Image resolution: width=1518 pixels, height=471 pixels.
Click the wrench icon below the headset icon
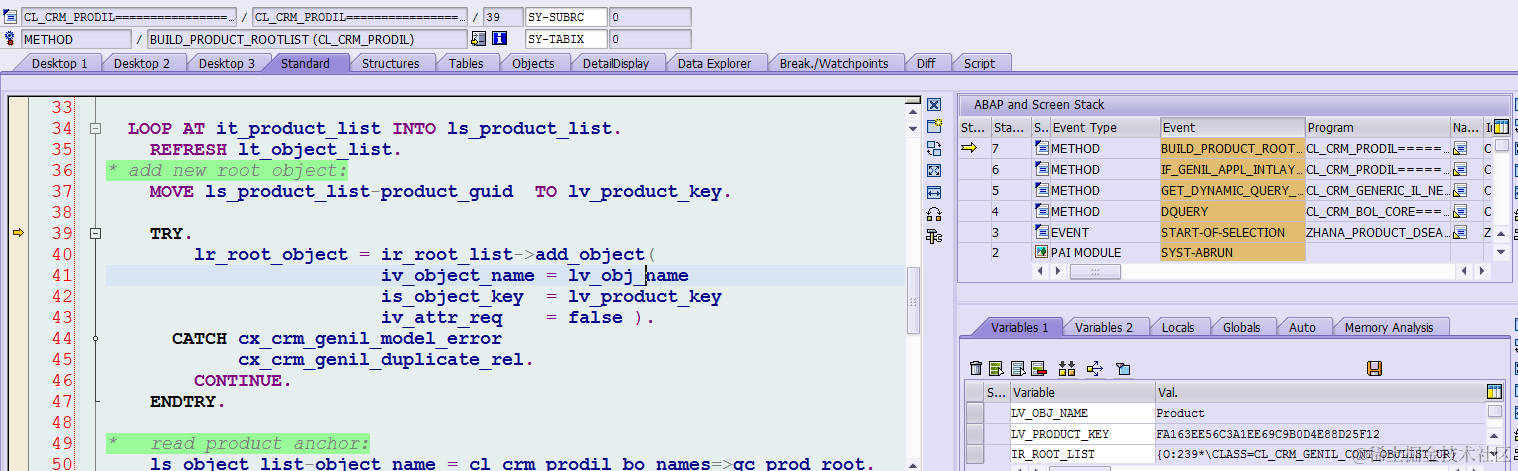point(934,236)
